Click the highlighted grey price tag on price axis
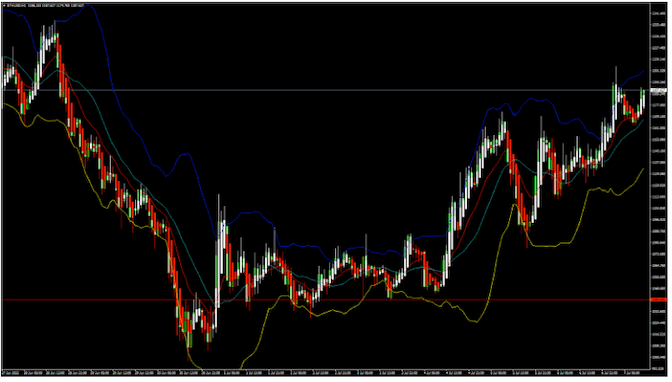 pos(659,90)
